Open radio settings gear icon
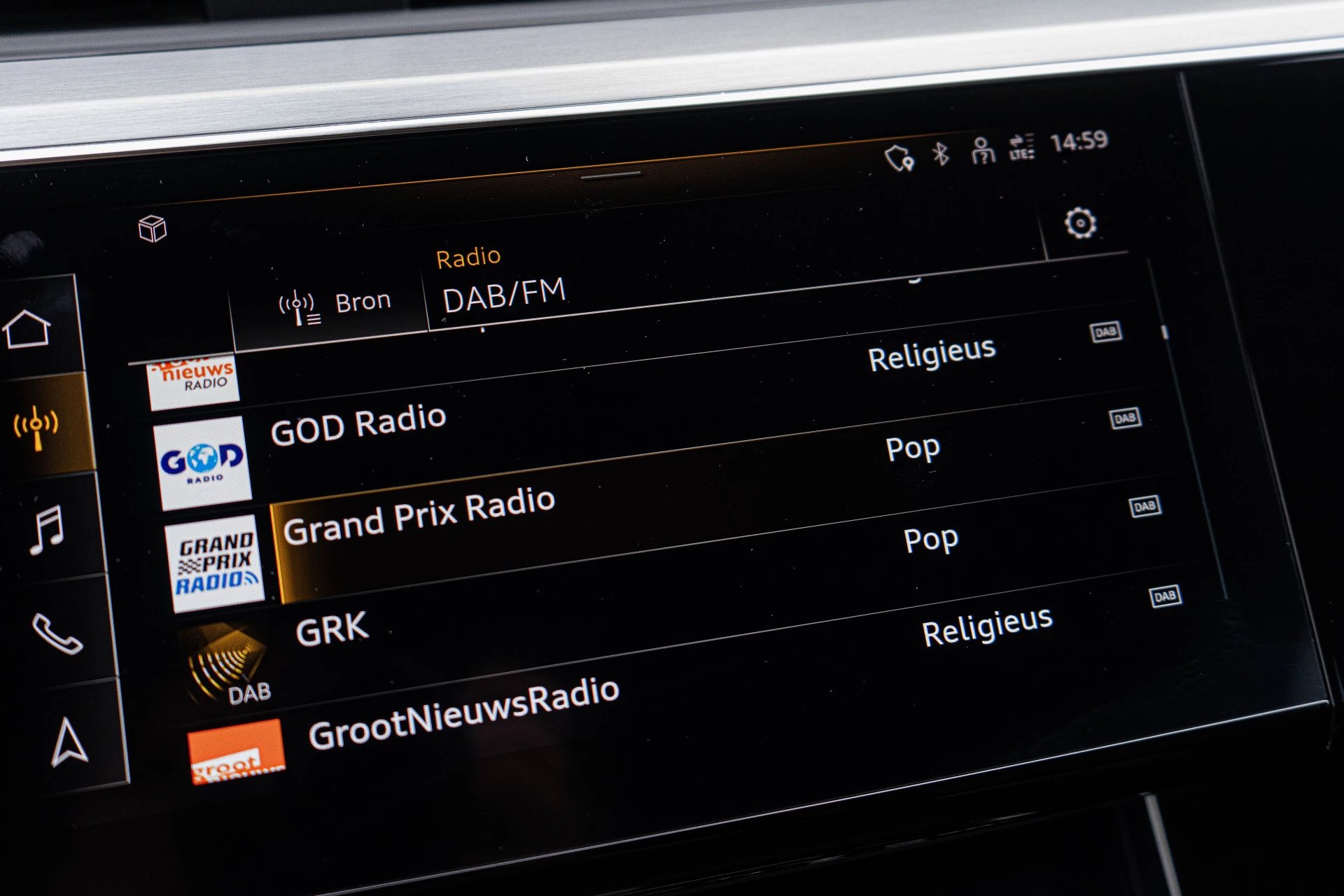This screenshot has width=1344, height=896. (x=1080, y=223)
